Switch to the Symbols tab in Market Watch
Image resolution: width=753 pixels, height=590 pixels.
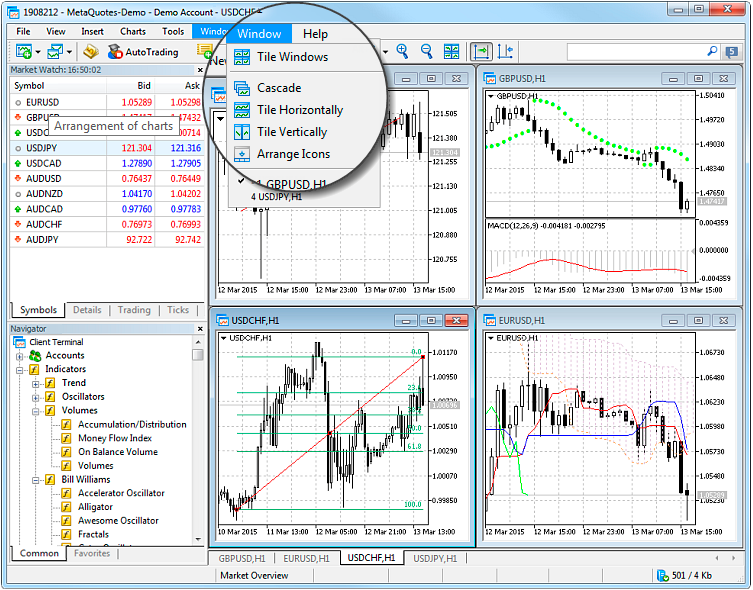pos(38,310)
